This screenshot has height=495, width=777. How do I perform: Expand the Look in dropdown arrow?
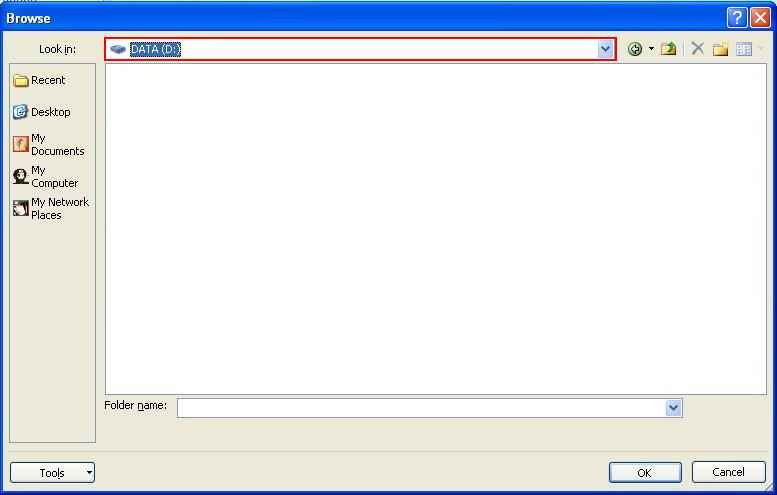[x=605, y=49]
